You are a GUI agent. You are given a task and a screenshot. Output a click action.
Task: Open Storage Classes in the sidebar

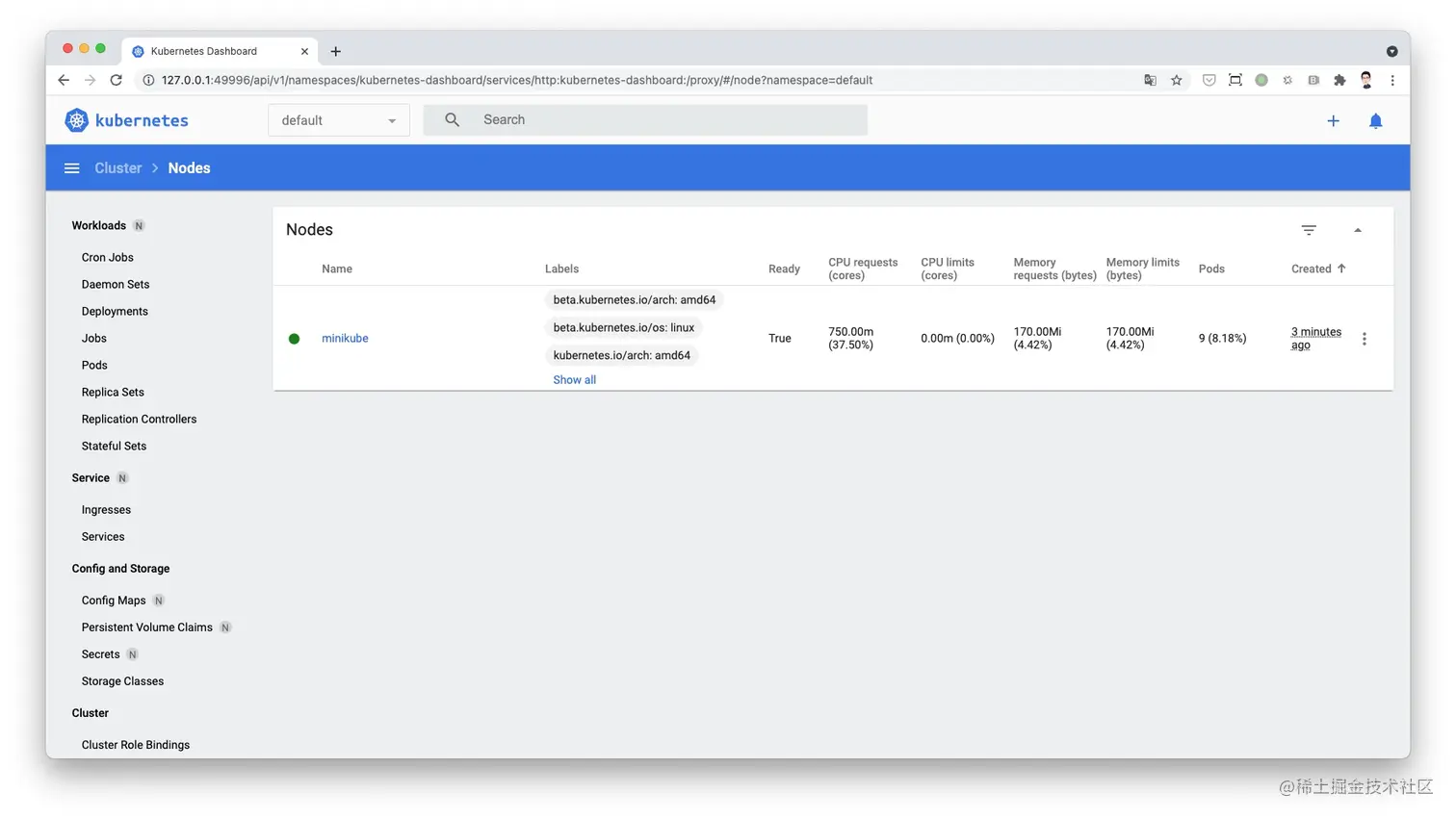[x=122, y=680]
